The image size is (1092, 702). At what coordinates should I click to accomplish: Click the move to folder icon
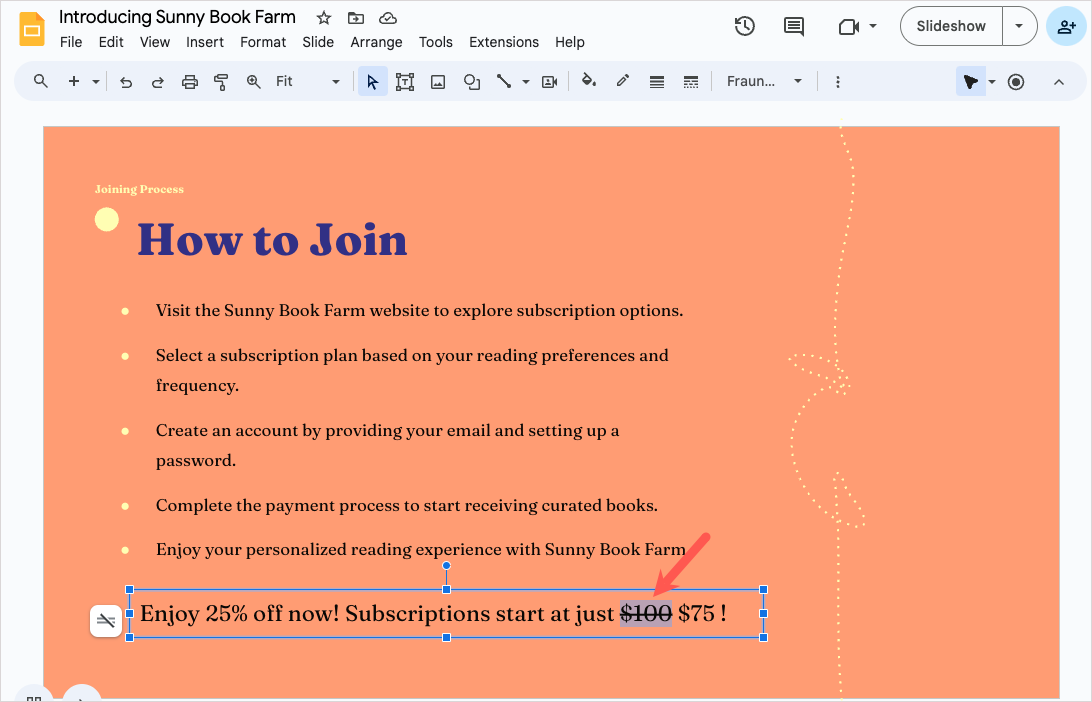point(356,18)
